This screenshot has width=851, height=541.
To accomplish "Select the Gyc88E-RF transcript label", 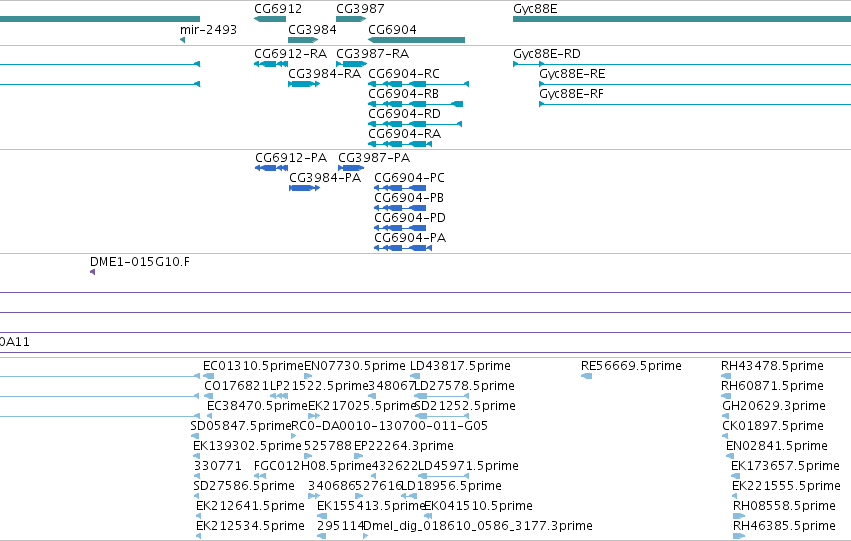I will click(x=571, y=94).
